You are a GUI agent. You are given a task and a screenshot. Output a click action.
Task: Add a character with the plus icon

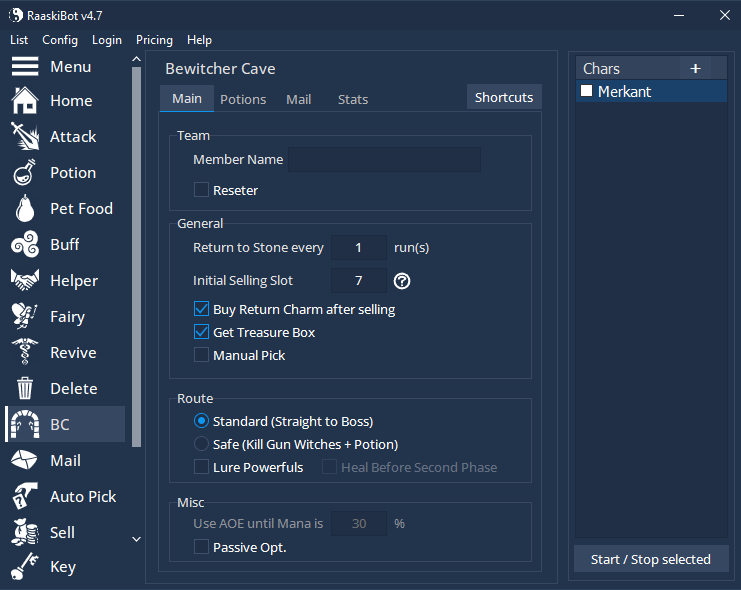coord(695,69)
